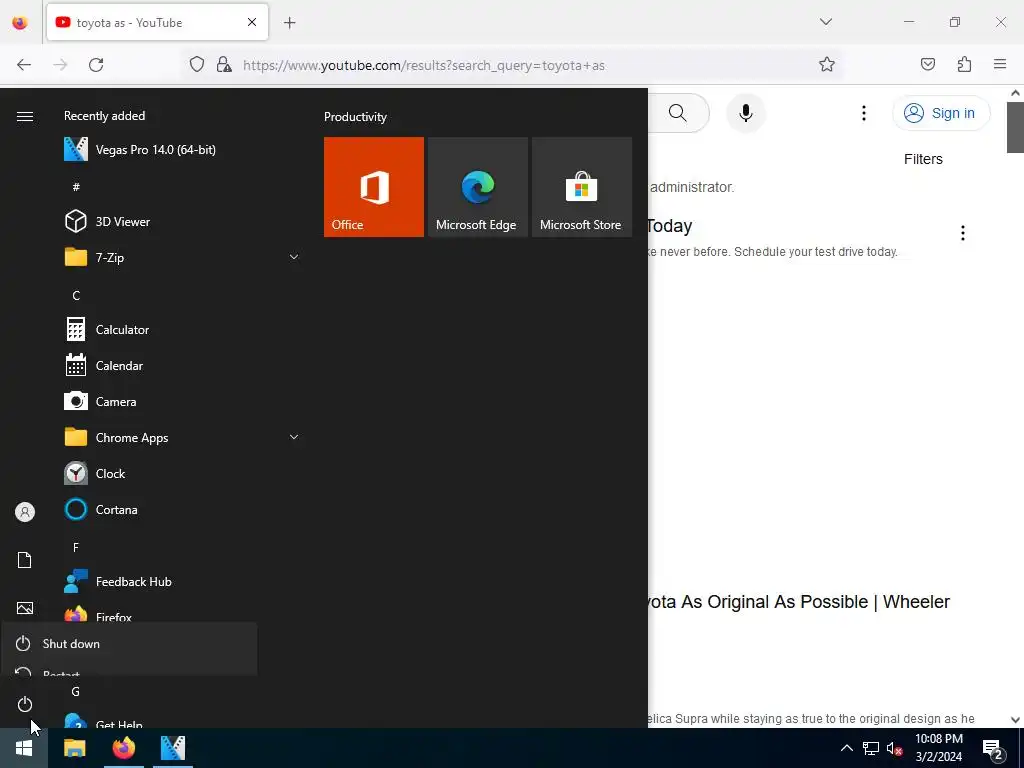Click the # group header in app list
The image size is (1024, 768).
coord(76,187)
